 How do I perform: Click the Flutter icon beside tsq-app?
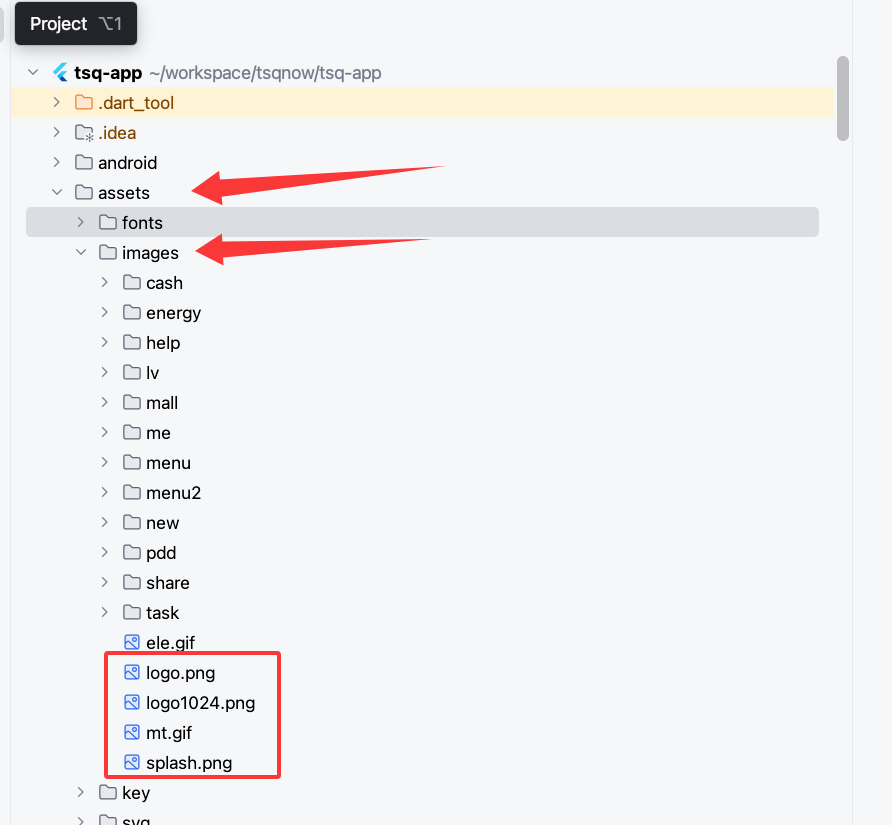click(x=60, y=73)
